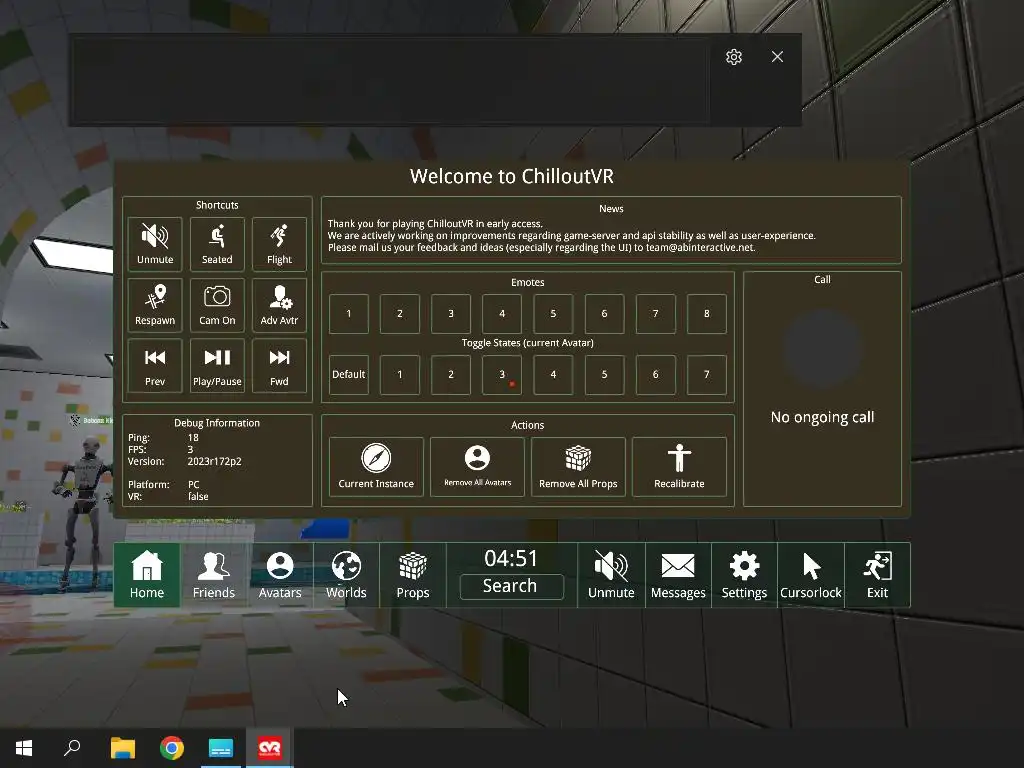Select the Default toggle state

pos(349,375)
